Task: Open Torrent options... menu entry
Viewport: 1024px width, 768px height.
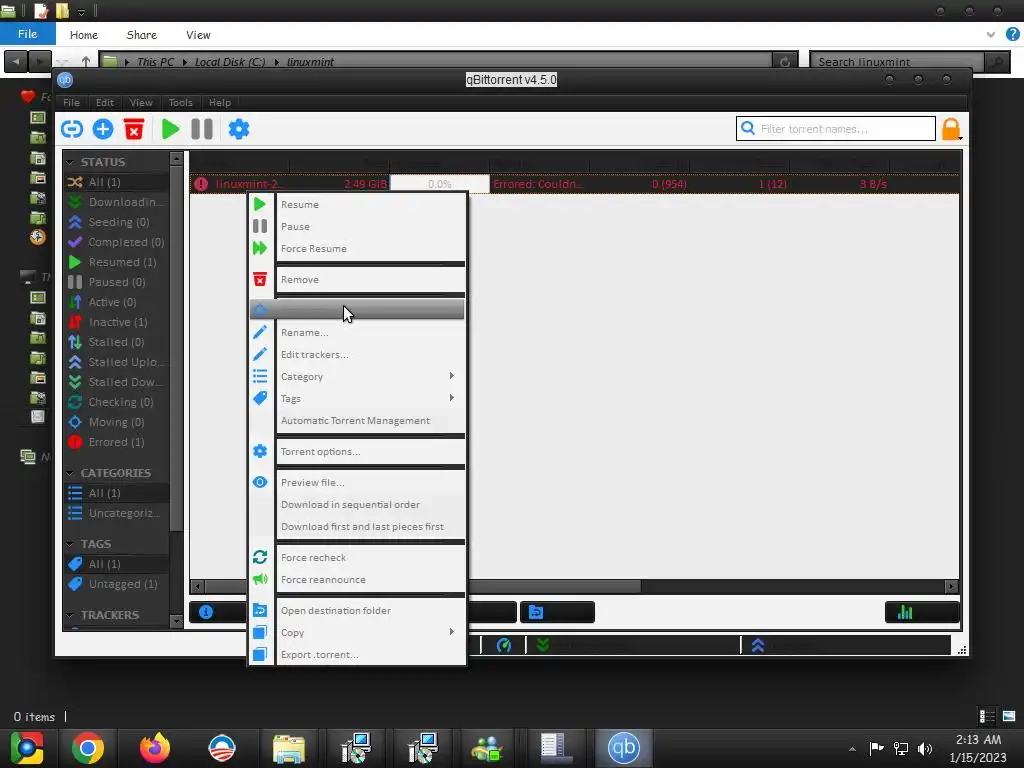Action: pos(357,451)
